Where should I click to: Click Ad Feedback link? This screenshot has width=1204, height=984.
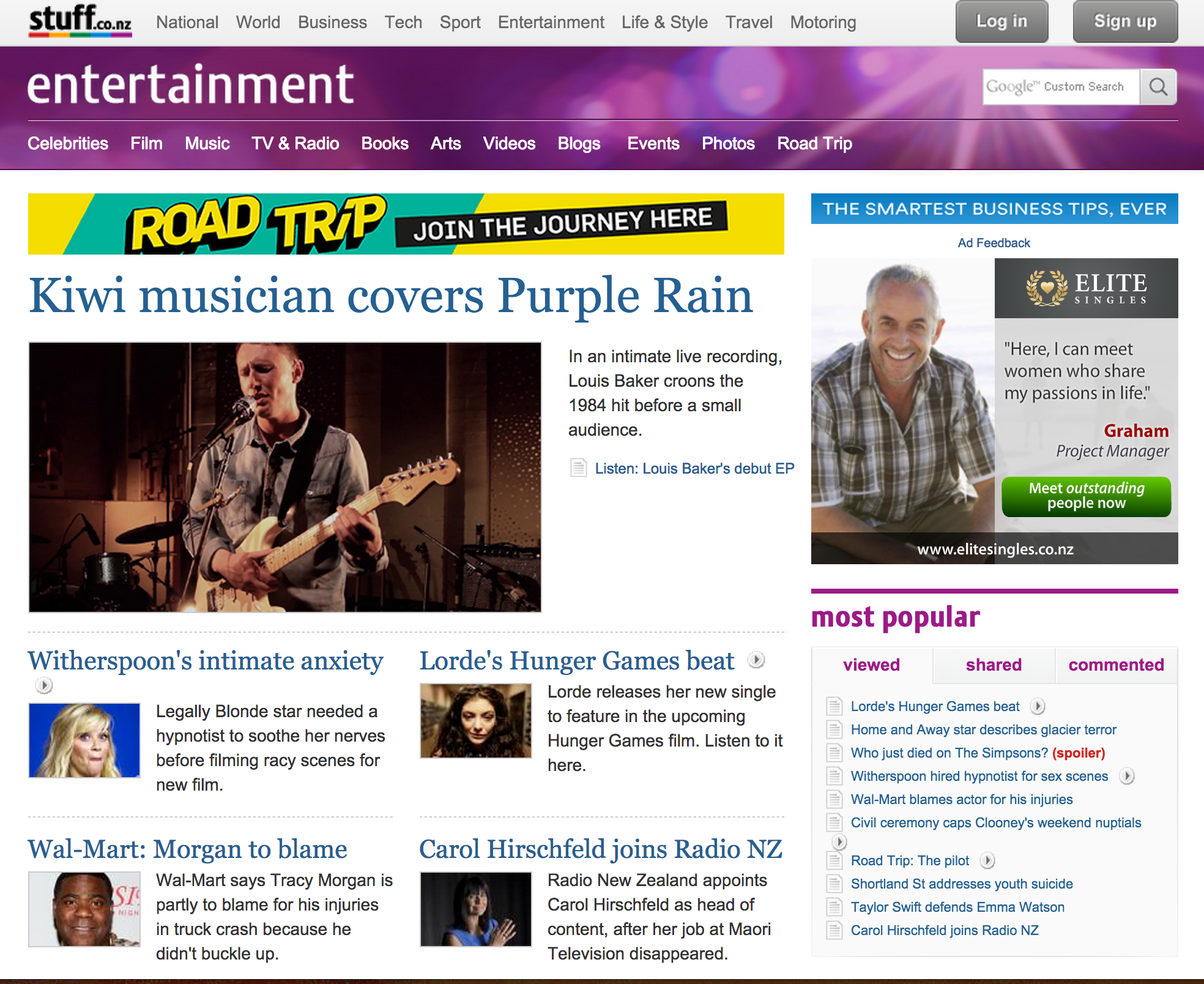(x=994, y=243)
